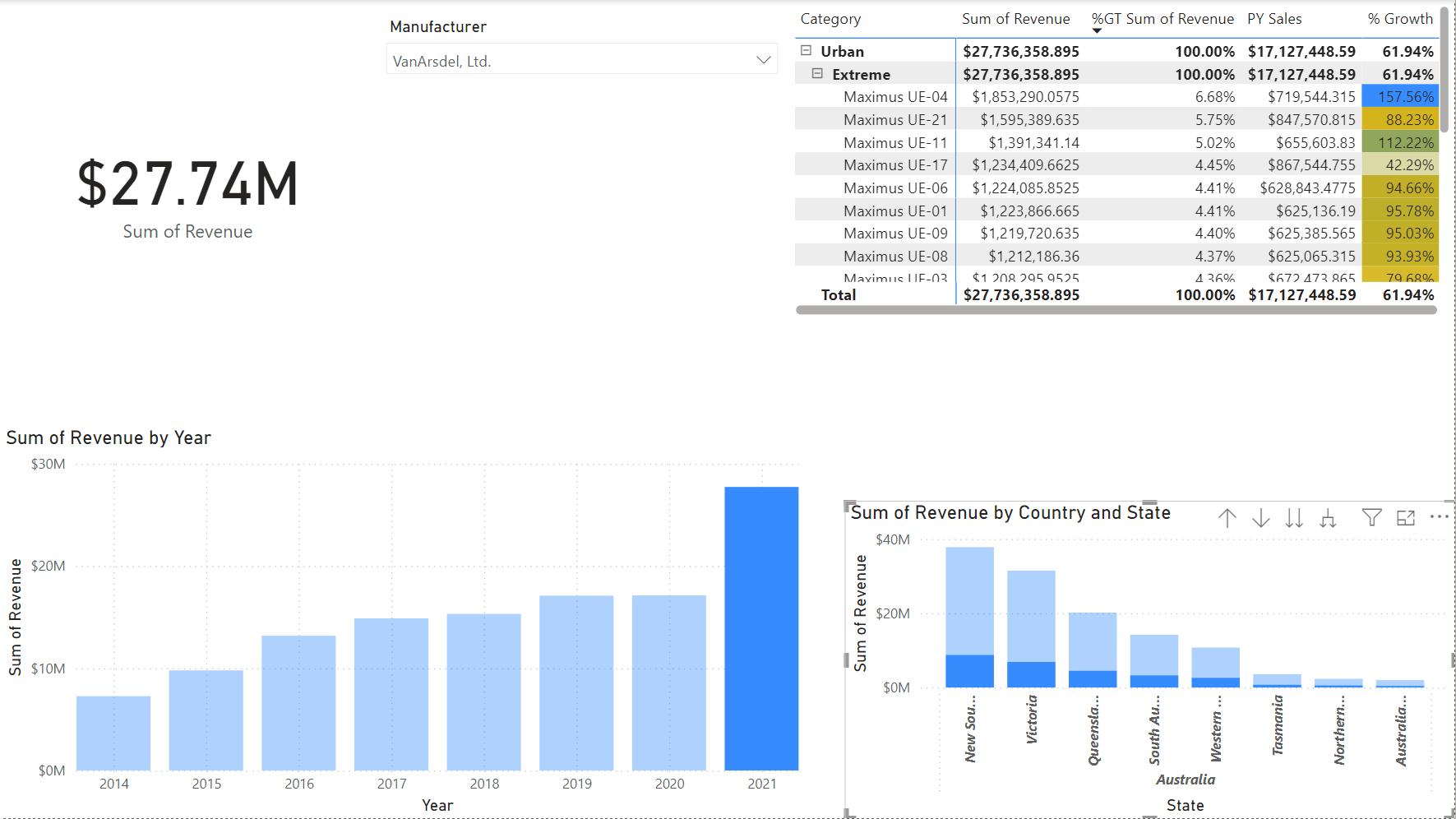
Task: Select the Maximus UE-01 row label
Action: [895, 211]
